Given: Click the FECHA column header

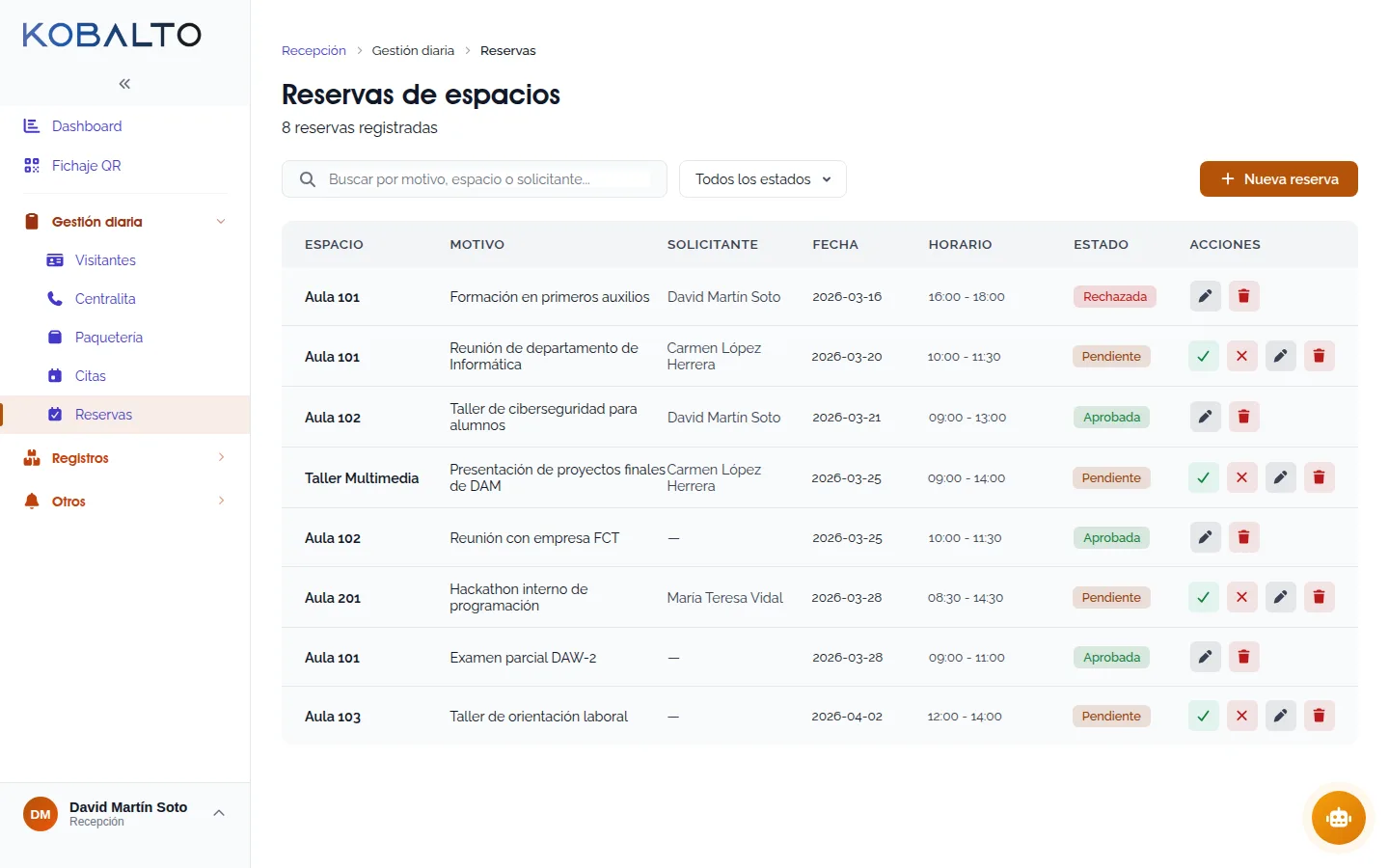Looking at the screenshot, I should pos(835,245).
